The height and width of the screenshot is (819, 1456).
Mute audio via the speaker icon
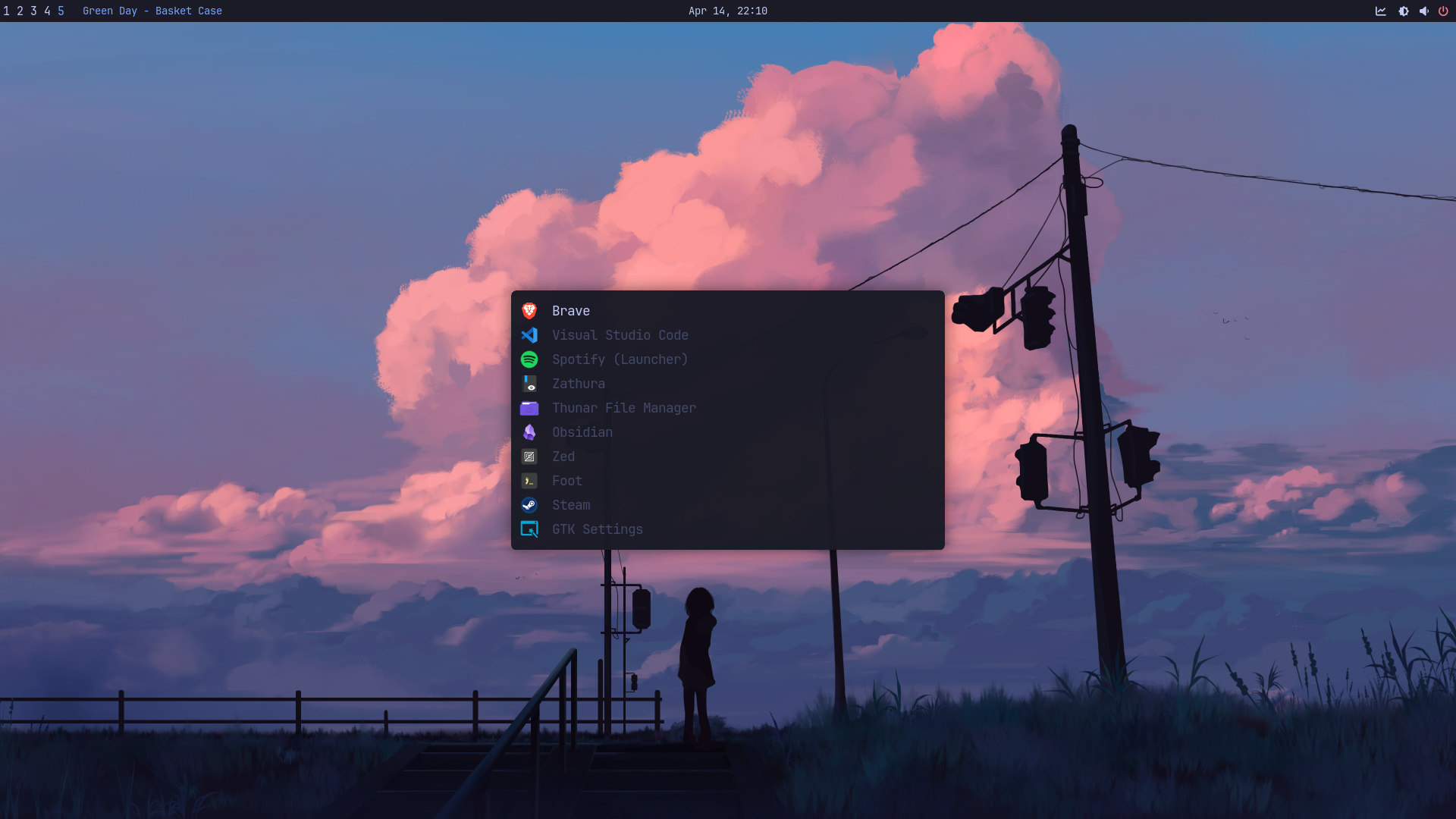[x=1424, y=11]
